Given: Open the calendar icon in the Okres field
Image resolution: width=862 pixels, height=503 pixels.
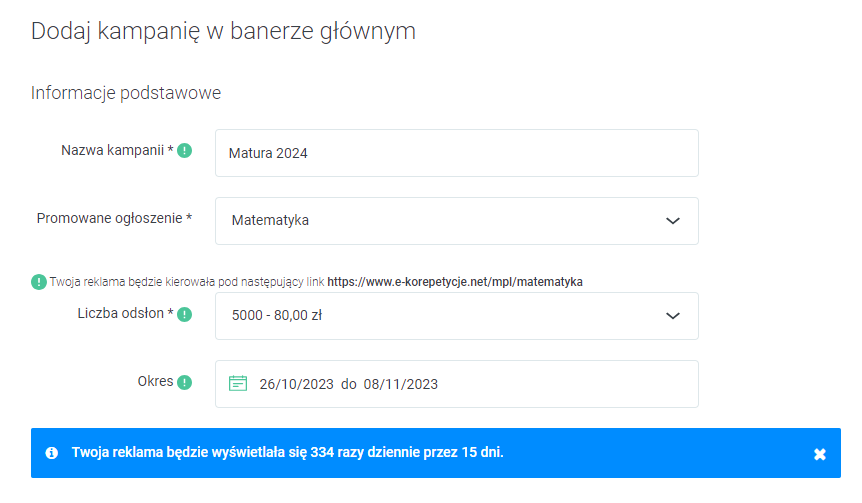Looking at the screenshot, I should [238, 383].
